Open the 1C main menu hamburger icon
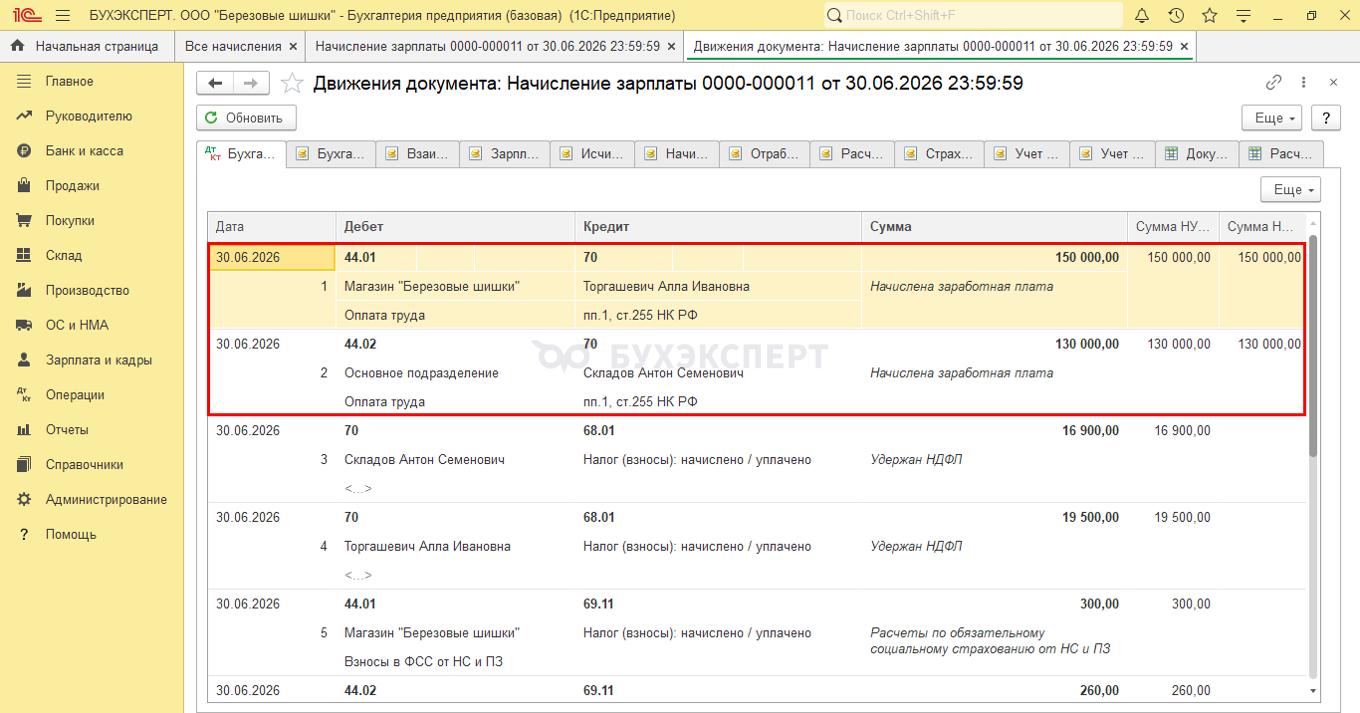 click(63, 15)
